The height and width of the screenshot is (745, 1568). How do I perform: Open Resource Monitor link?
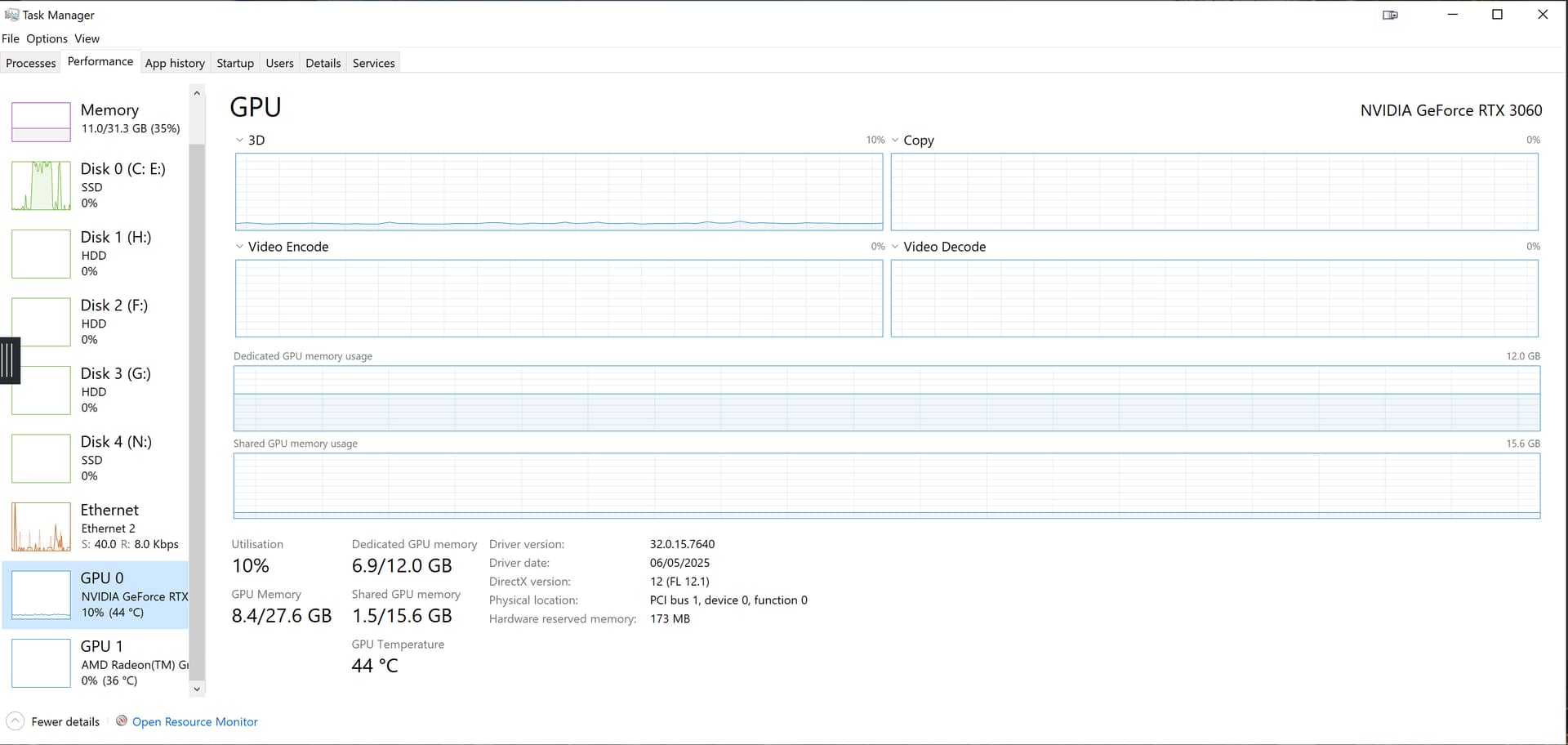[194, 722]
